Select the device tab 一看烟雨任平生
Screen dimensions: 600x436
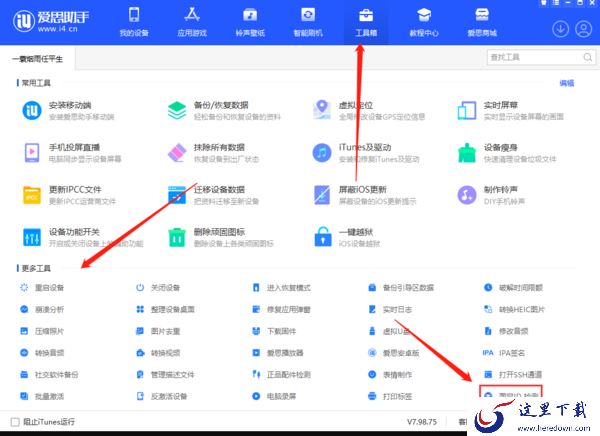pos(37,59)
